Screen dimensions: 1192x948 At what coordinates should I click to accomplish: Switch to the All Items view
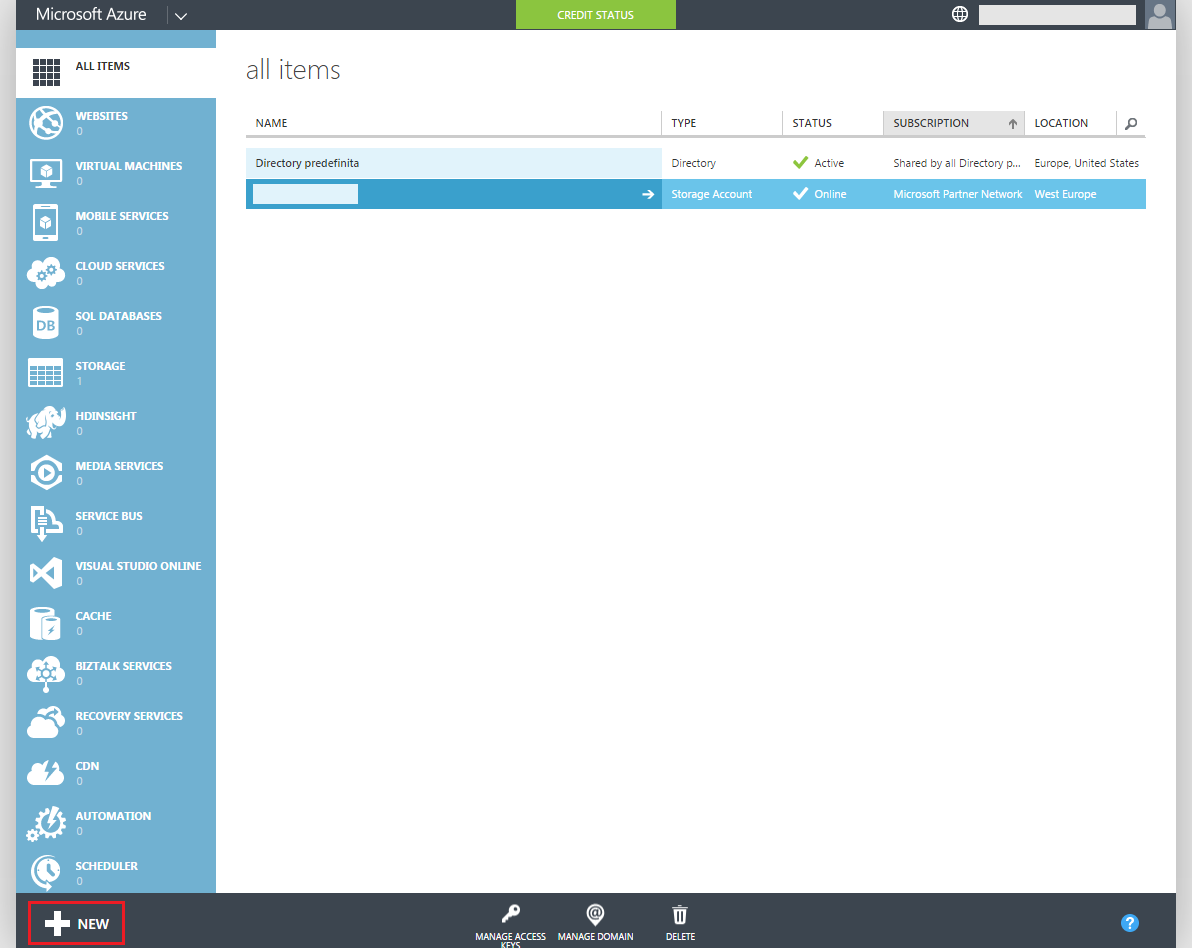tap(102, 67)
